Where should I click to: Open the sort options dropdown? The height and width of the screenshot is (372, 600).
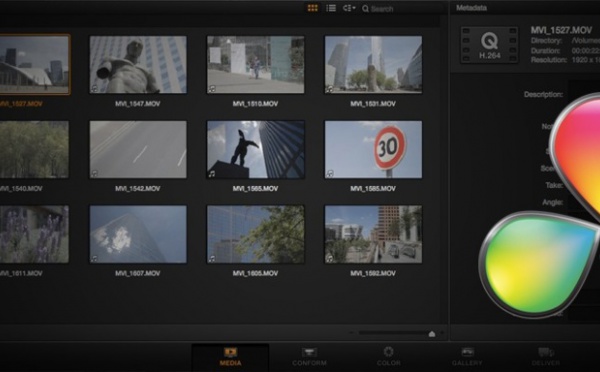[349, 8]
